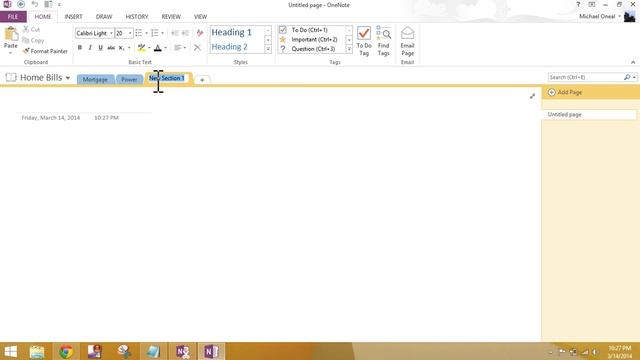Click the Paste clipboard icon
The image size is (640, 360).
tap(11, 34)
